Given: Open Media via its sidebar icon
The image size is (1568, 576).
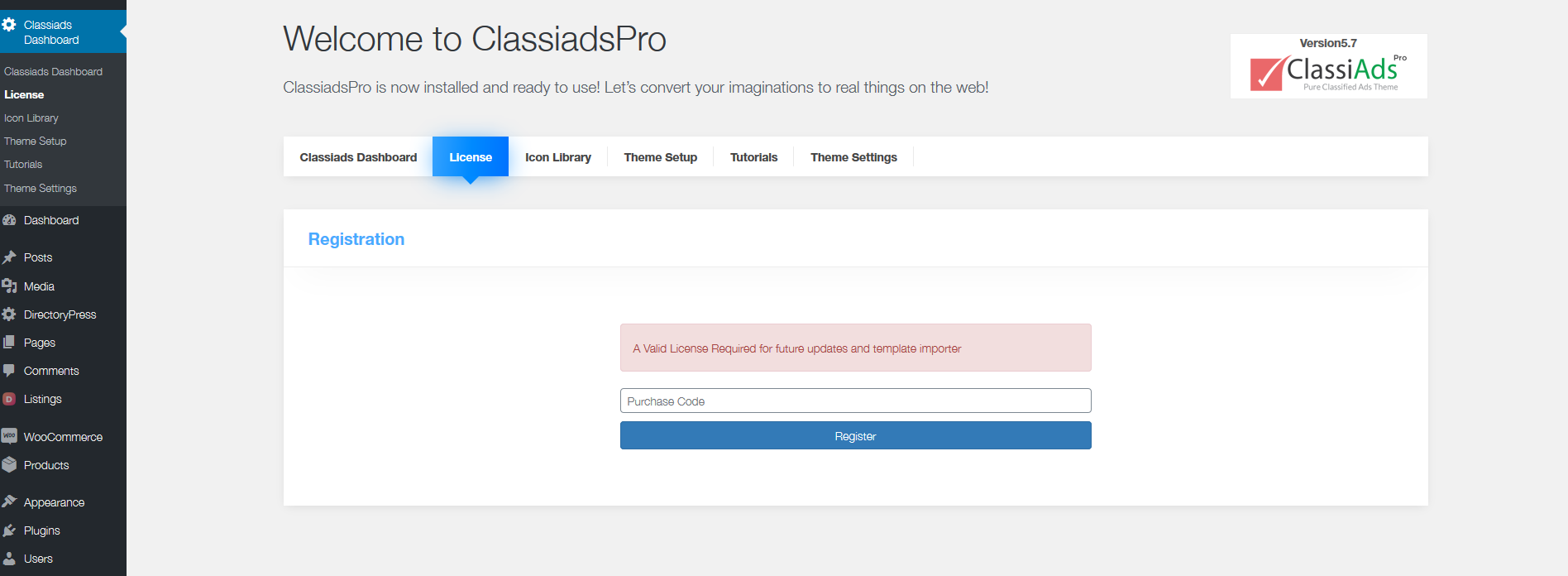Looking at the screenshot, I should pyautogui.click(x=9, y=286).
